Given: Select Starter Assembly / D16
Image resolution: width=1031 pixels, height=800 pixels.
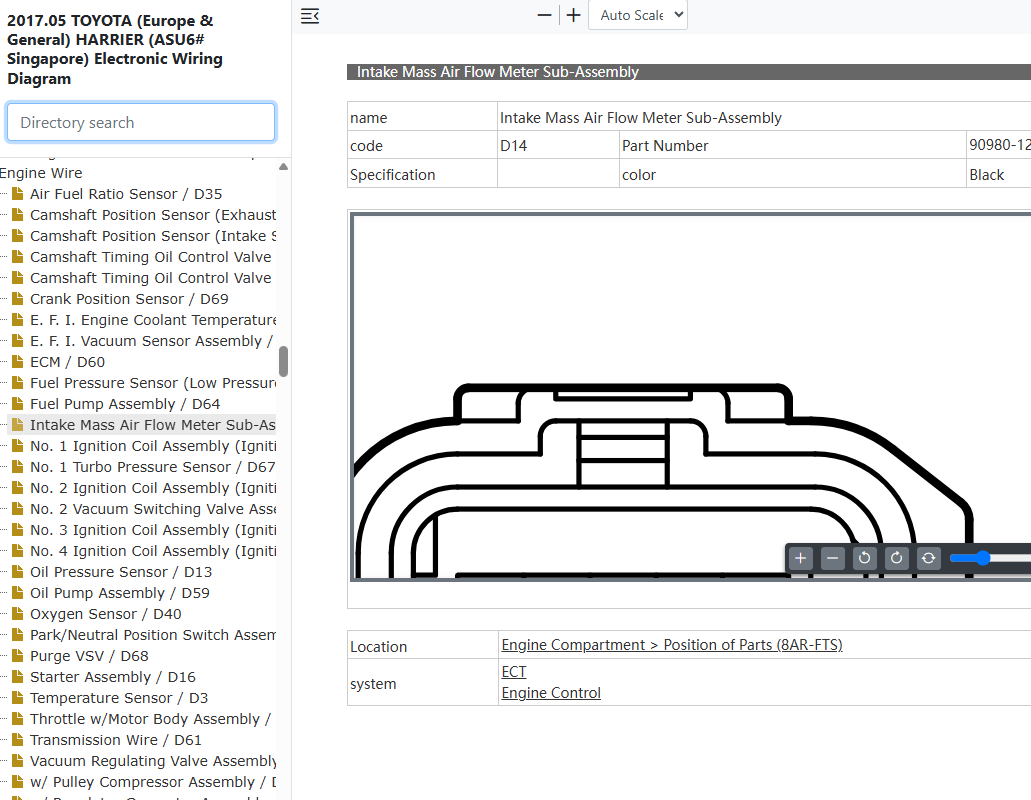Looking at the screenshot, I should (113, 677).
